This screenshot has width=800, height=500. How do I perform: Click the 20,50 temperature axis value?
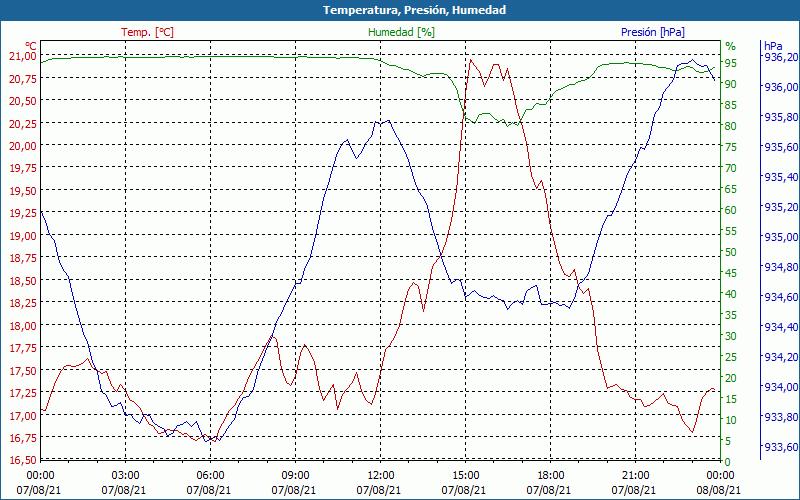23,101
